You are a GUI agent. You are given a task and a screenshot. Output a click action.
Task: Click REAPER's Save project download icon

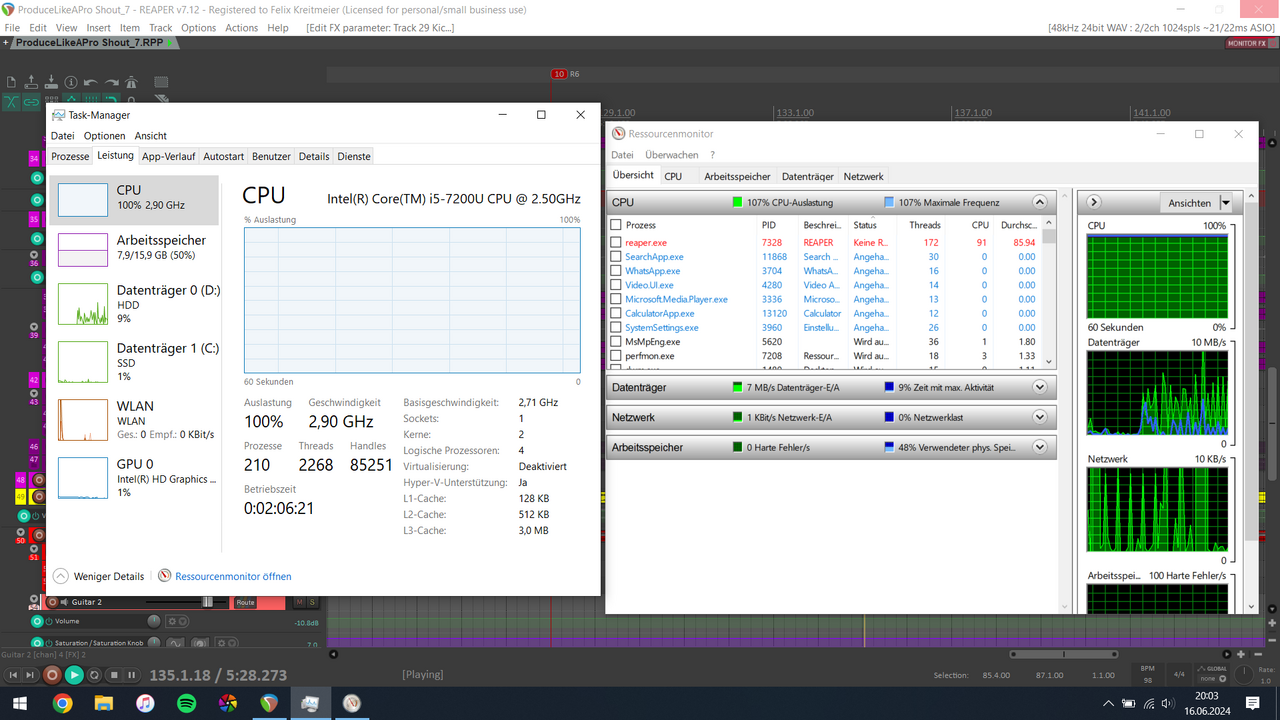click(x=51, y=82)
